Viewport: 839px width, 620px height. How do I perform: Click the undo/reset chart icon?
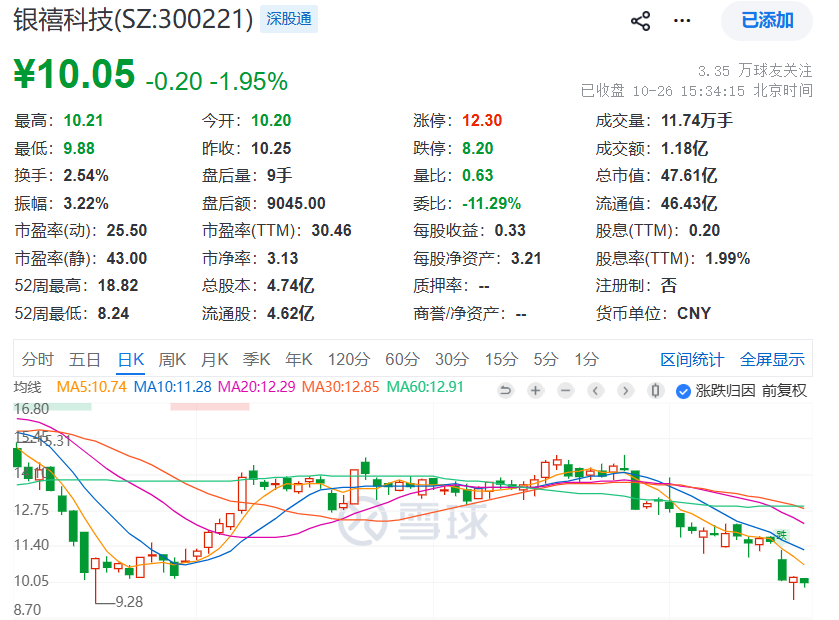coord(505,391)
